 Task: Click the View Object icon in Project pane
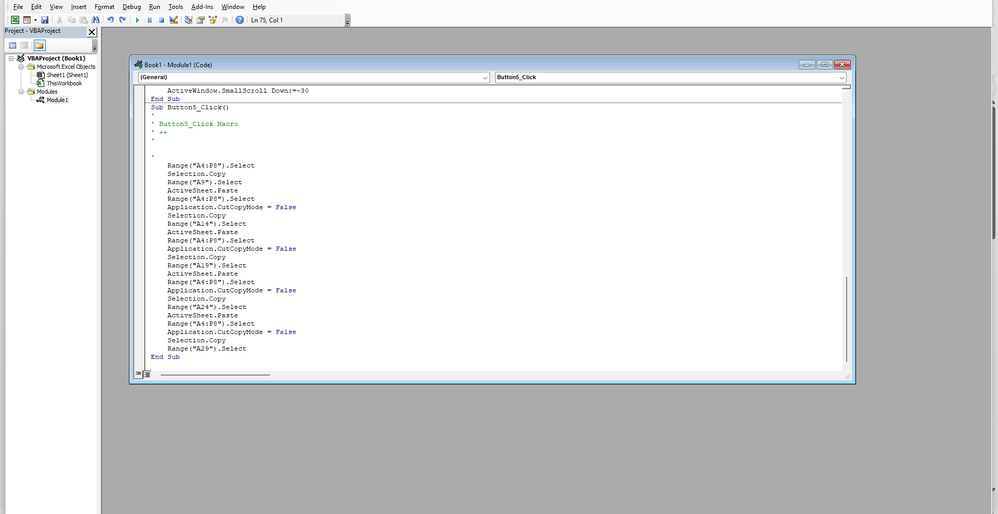pos(24,45)
